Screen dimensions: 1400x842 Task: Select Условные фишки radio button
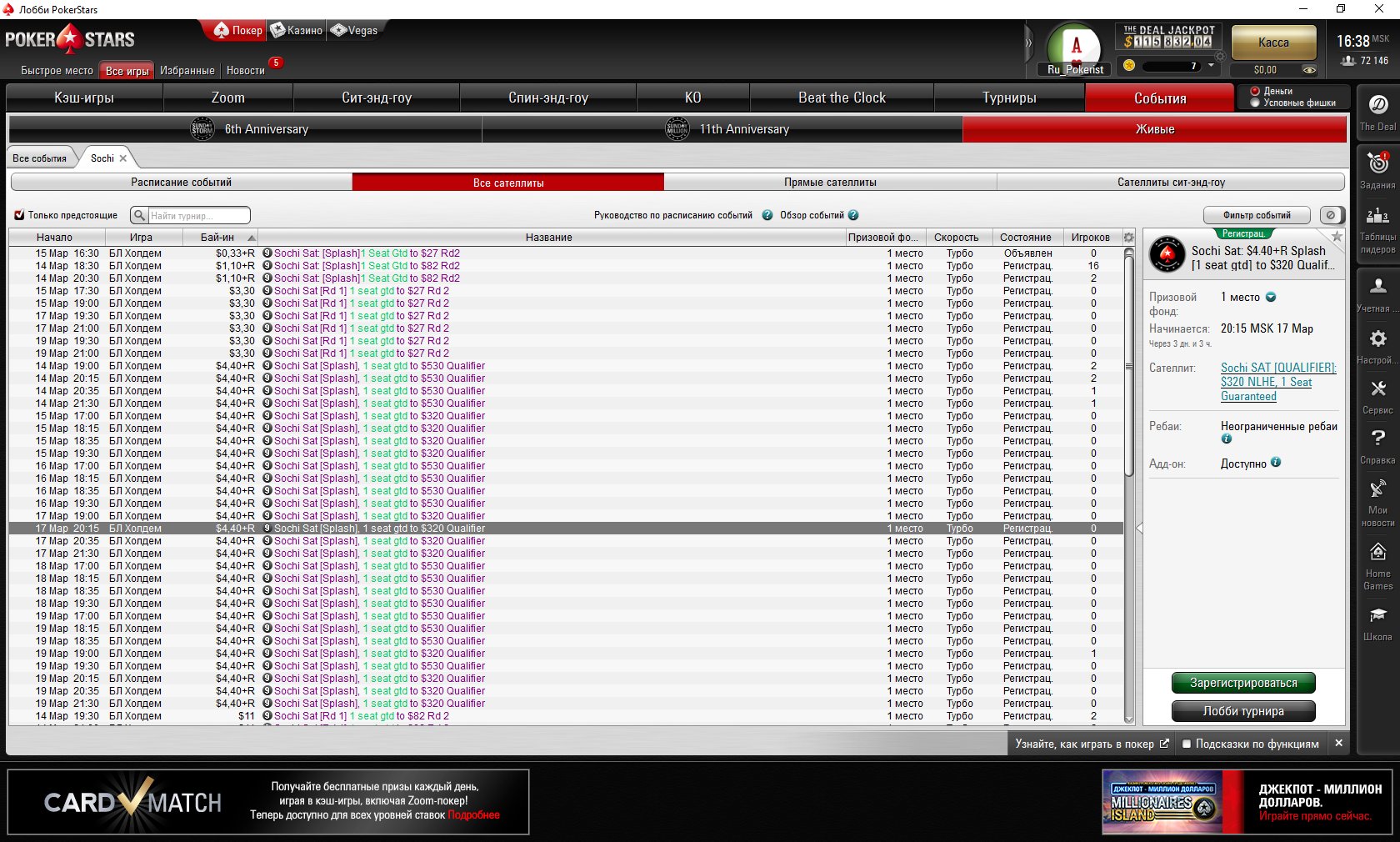point(1255,103)
